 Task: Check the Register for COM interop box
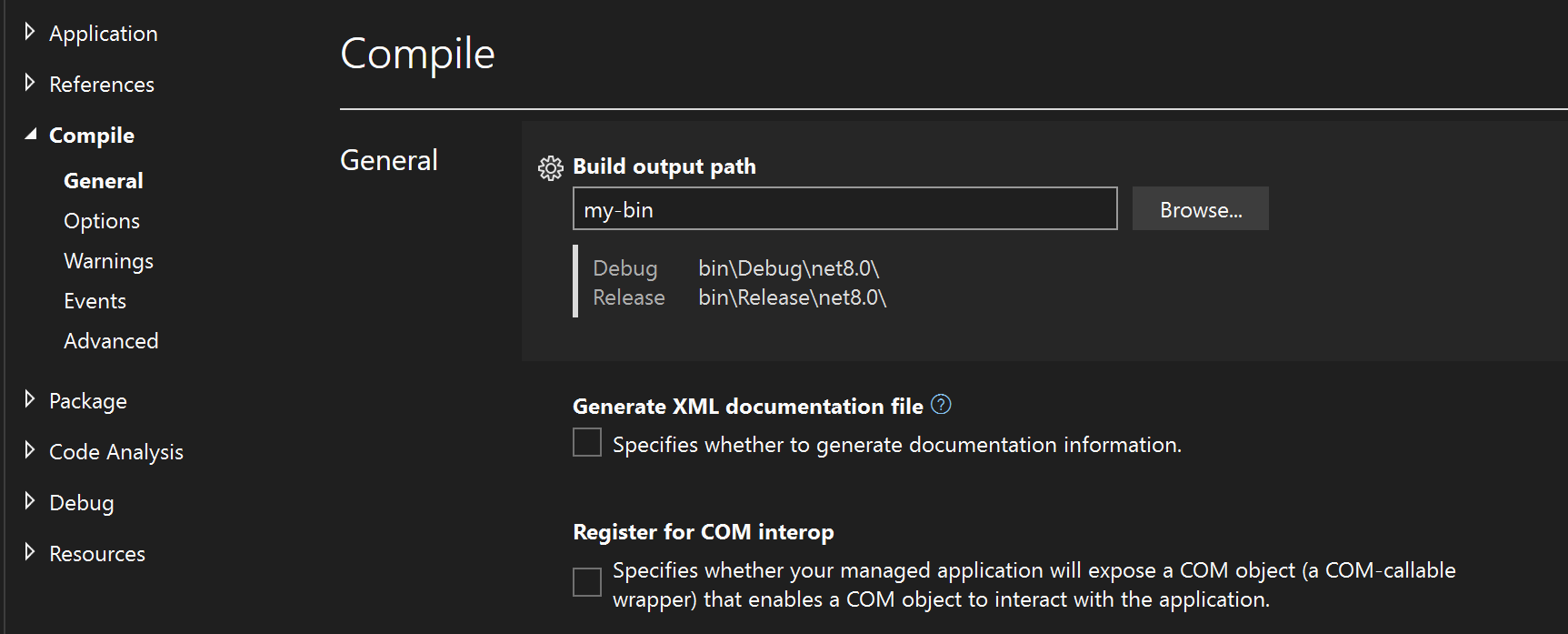tap(587, 582)
